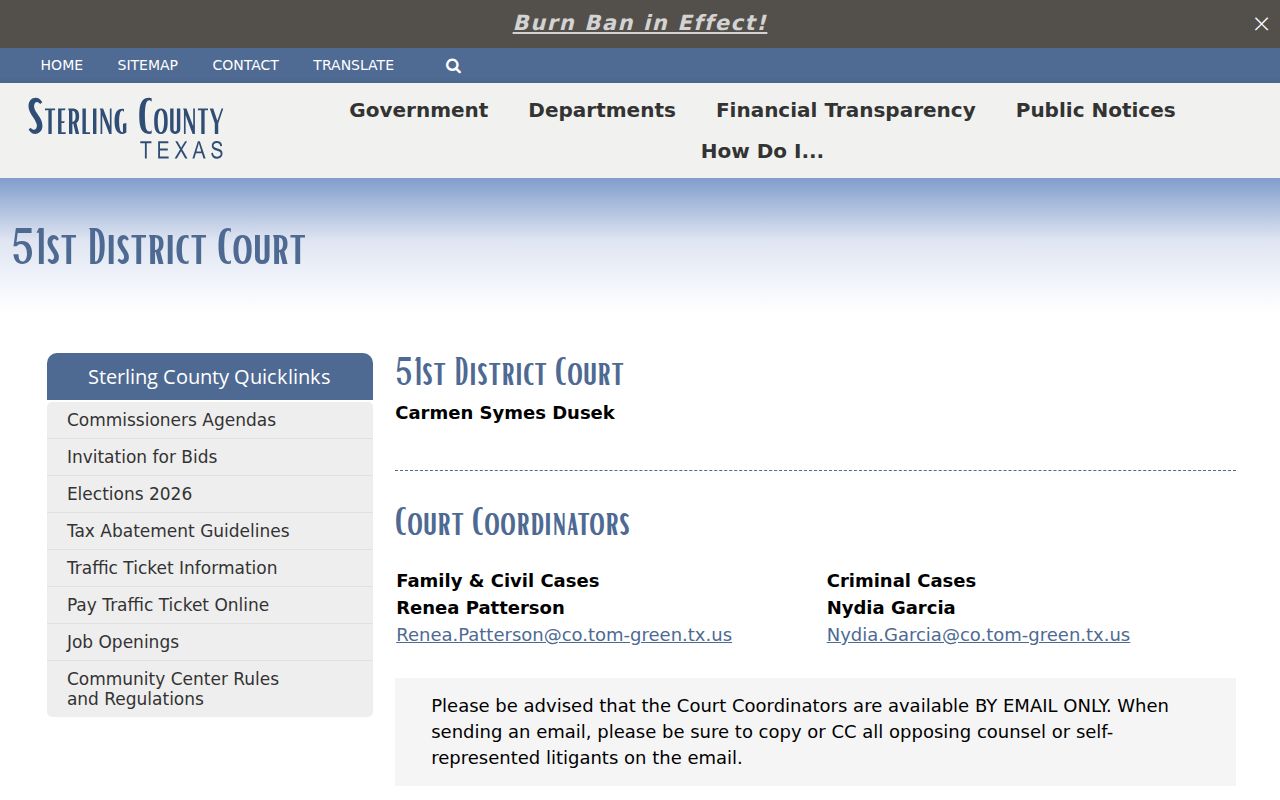Open the Government menu

419,110
